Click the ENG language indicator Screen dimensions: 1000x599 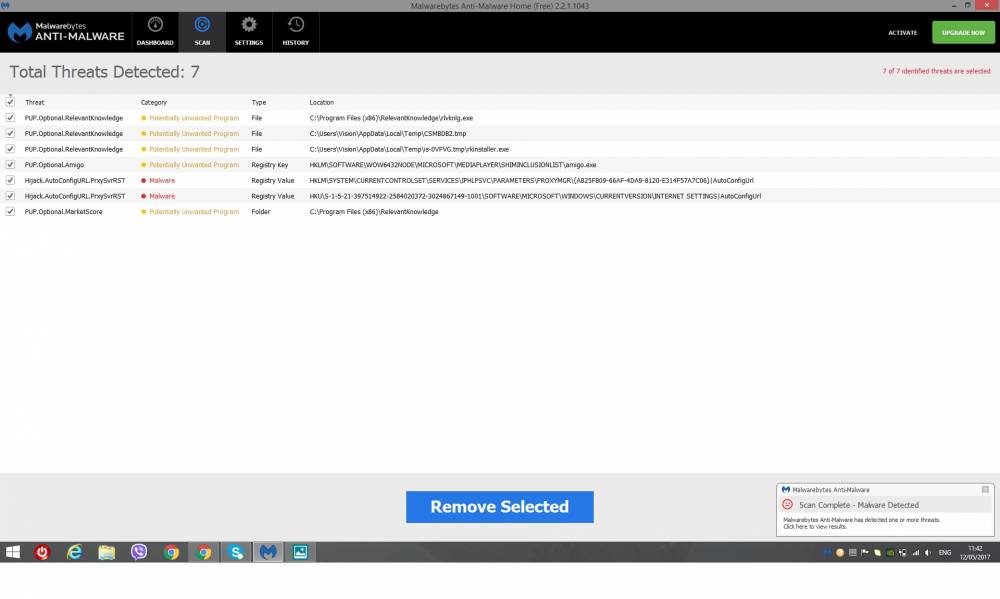point(945,552)
